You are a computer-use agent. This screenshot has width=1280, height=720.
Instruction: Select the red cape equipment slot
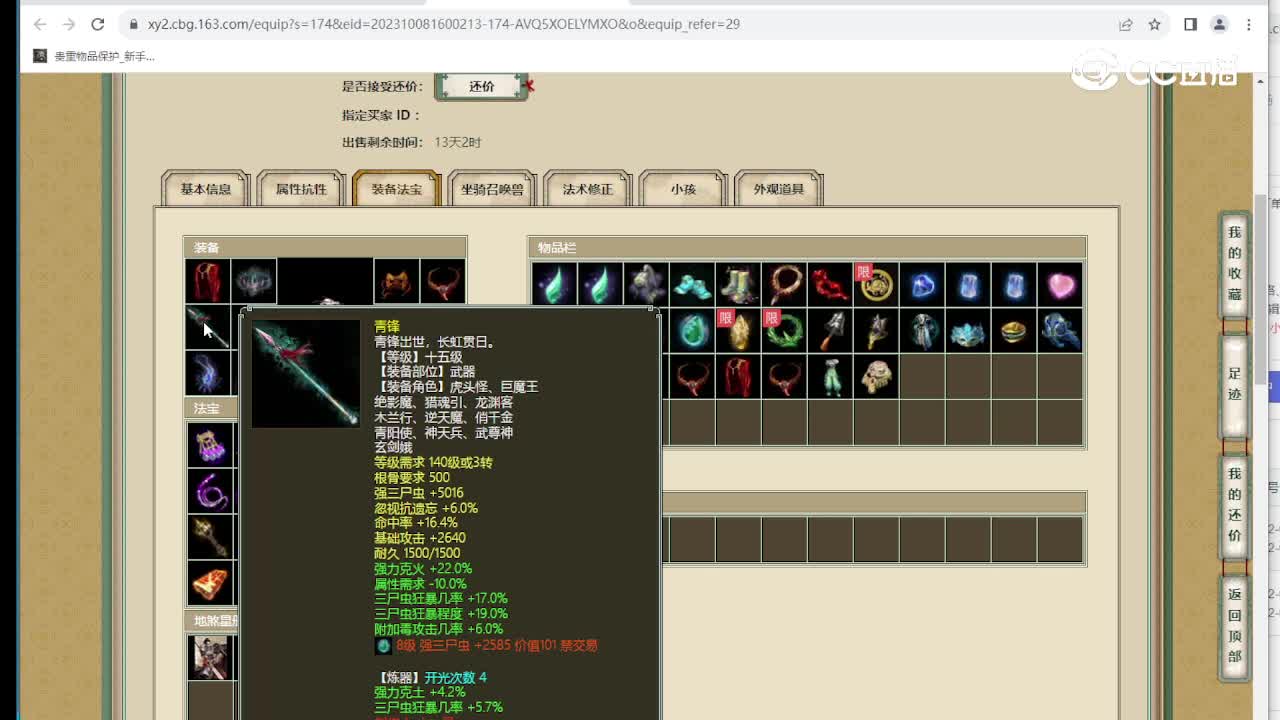click(208, 282)
